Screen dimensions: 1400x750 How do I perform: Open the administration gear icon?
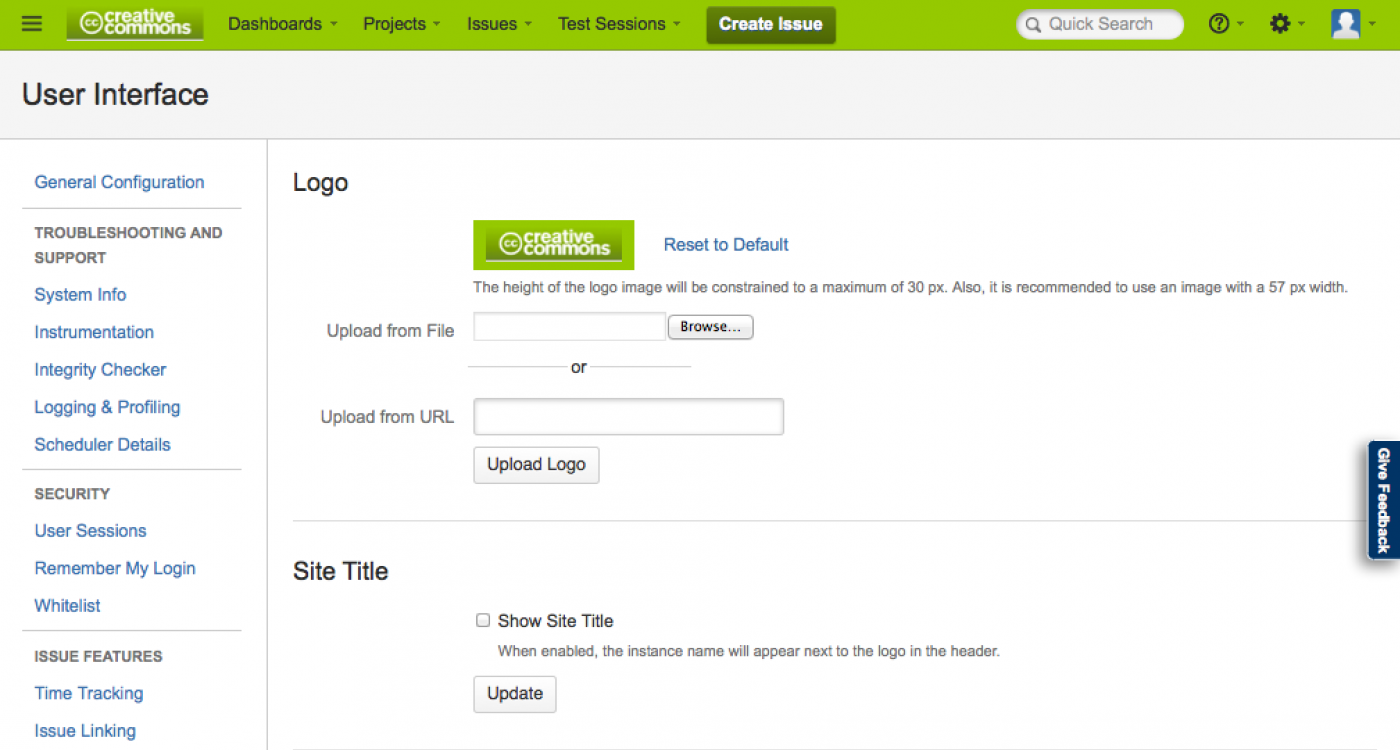(1280, 24)
